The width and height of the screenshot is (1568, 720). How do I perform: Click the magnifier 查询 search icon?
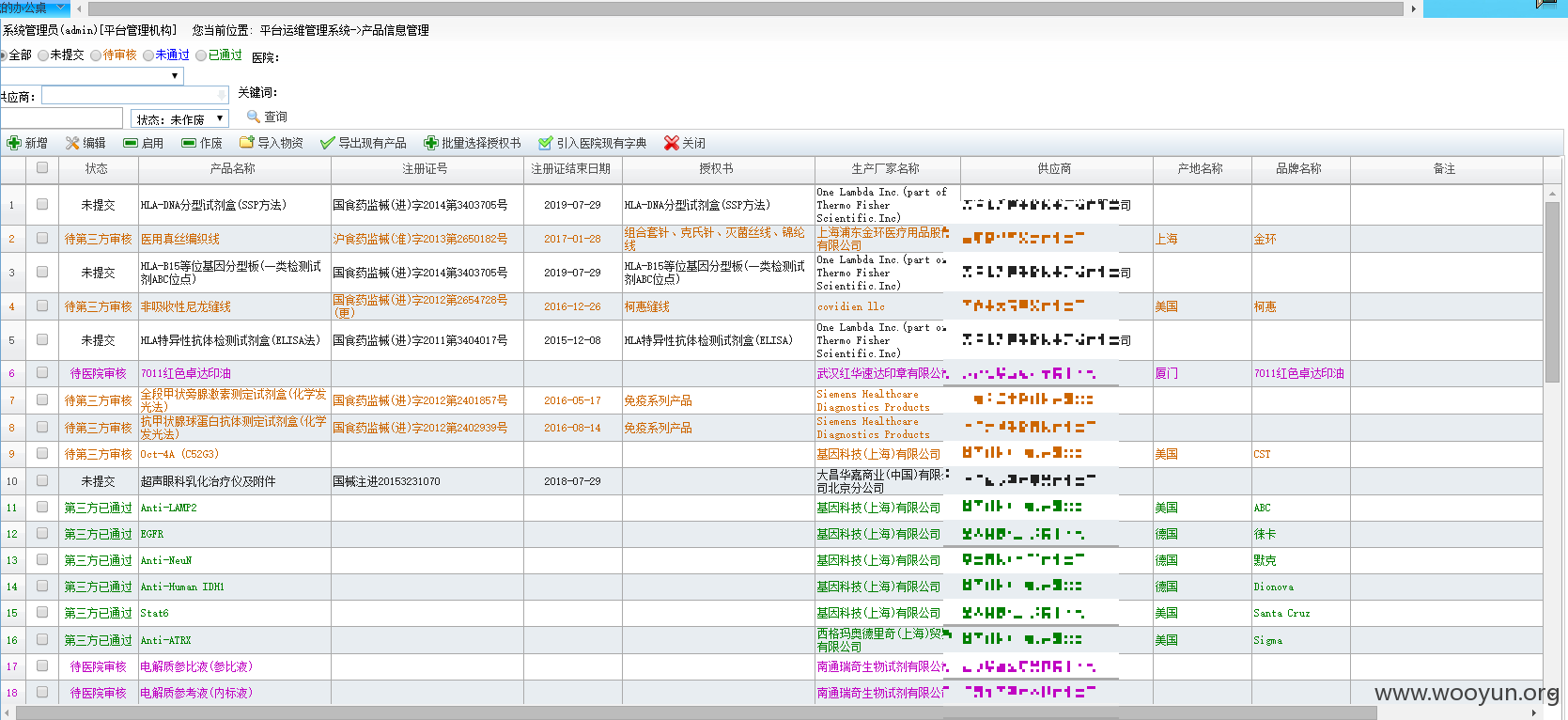253,116
